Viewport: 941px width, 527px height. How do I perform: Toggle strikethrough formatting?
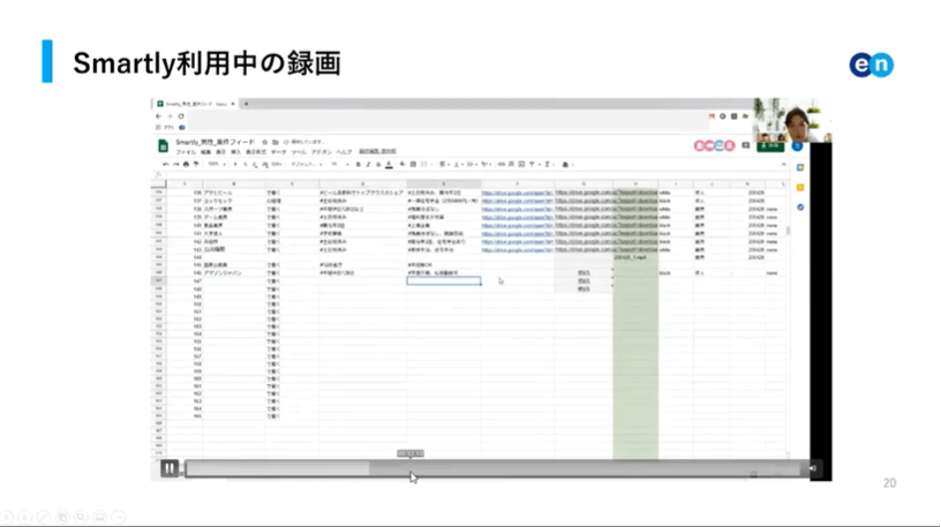tap(378, 164)
